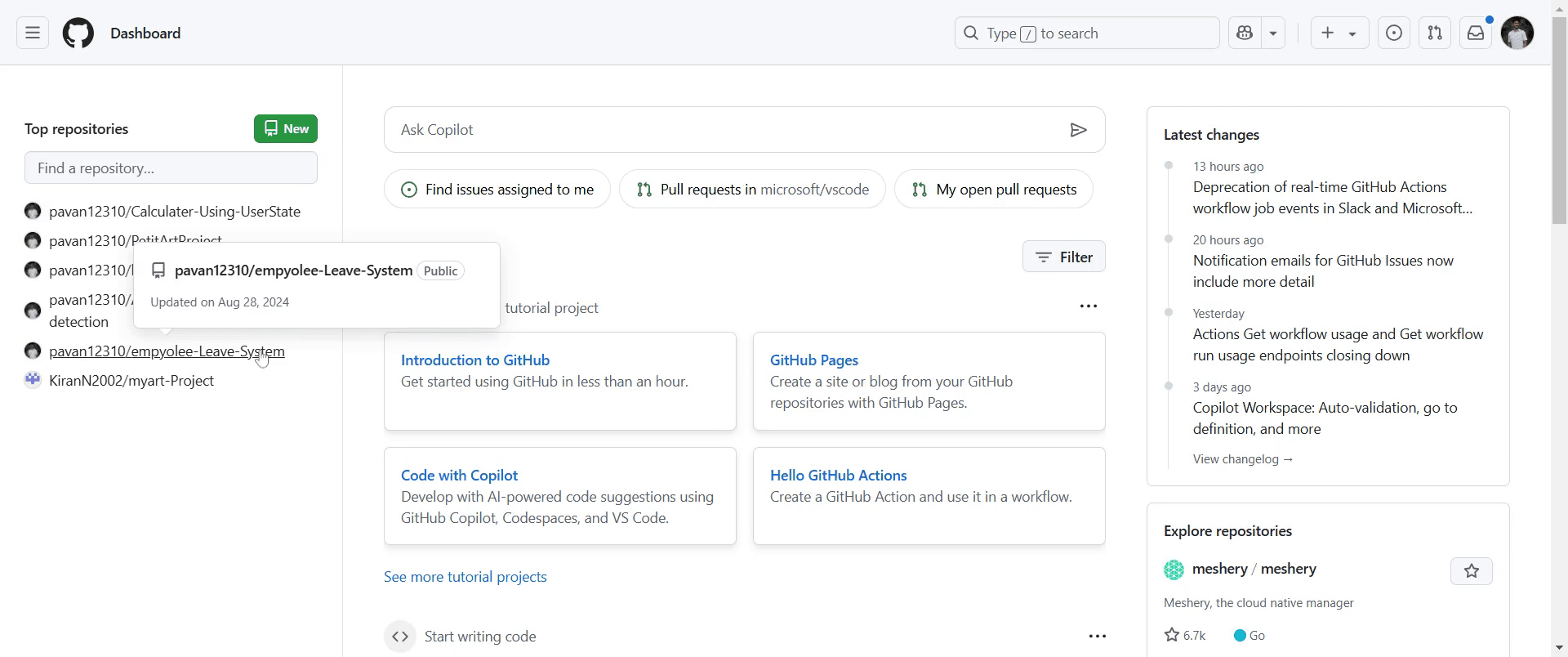Go to the GitHub logo homepage
The image size is (1568, 657).
tap(78, 34)
